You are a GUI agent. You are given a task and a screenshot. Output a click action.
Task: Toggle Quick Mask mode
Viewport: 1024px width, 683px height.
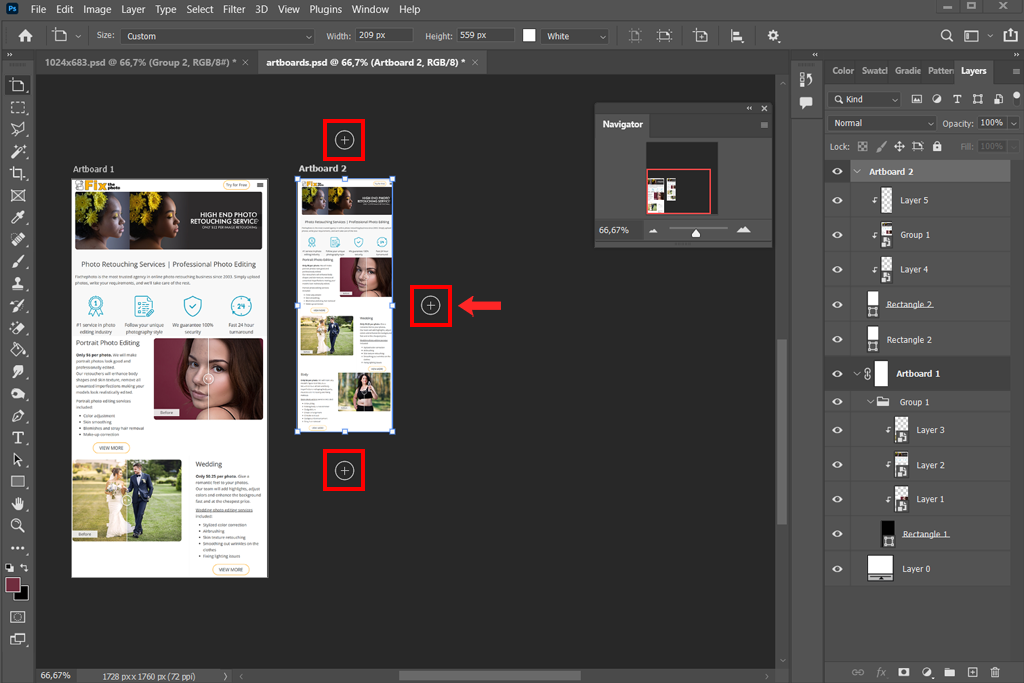(x=18, y=617)
